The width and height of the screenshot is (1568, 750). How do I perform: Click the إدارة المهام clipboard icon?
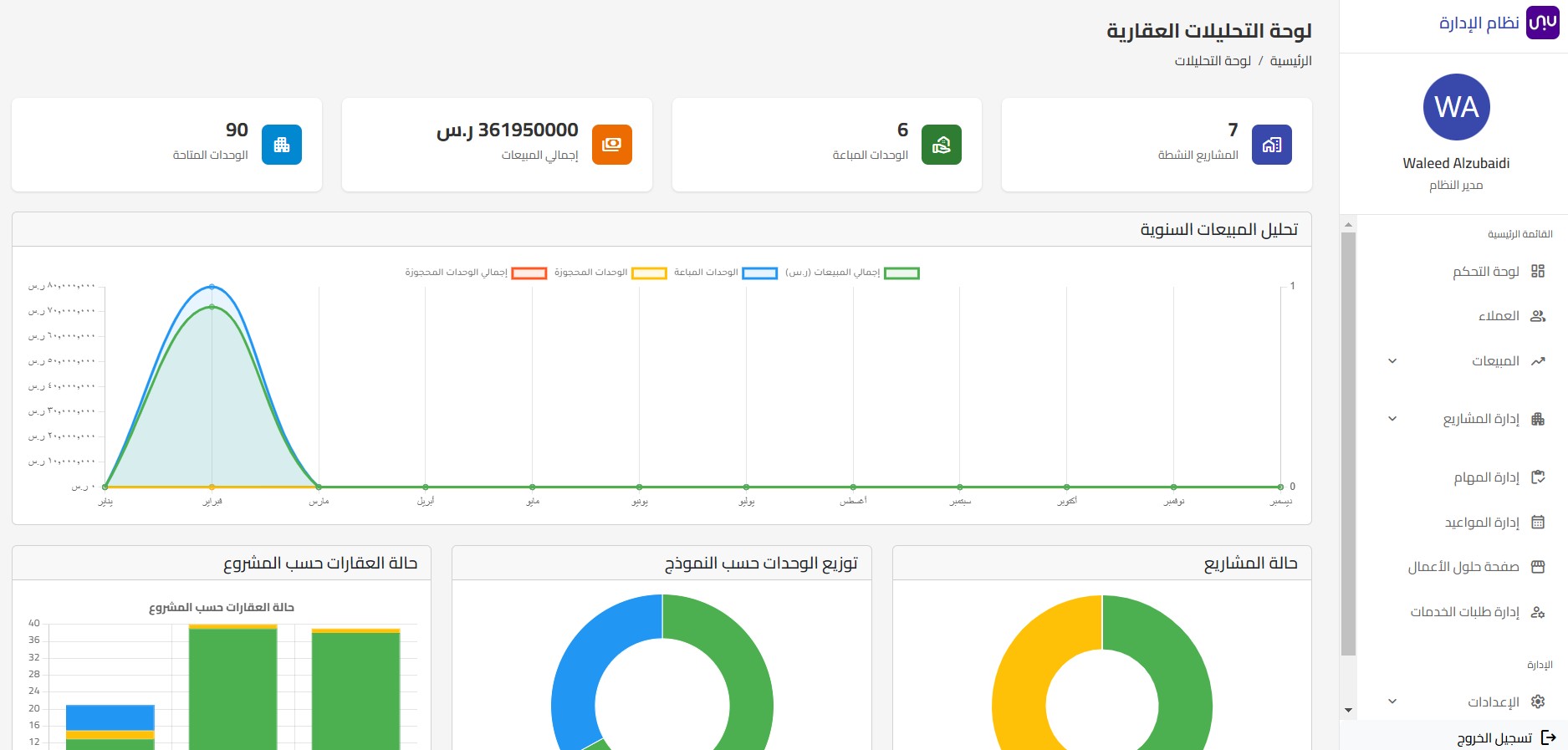click(x=1538, y=477)
